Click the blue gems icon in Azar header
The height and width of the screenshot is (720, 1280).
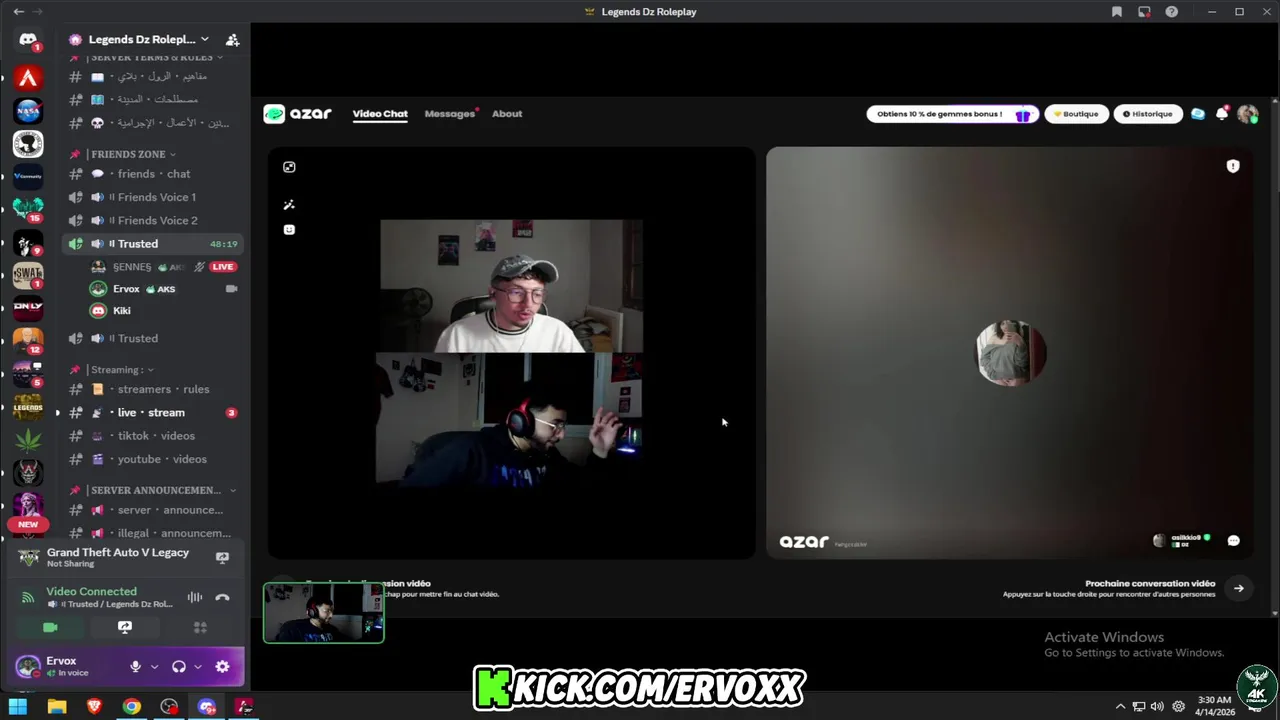[x=1198, y=114]
